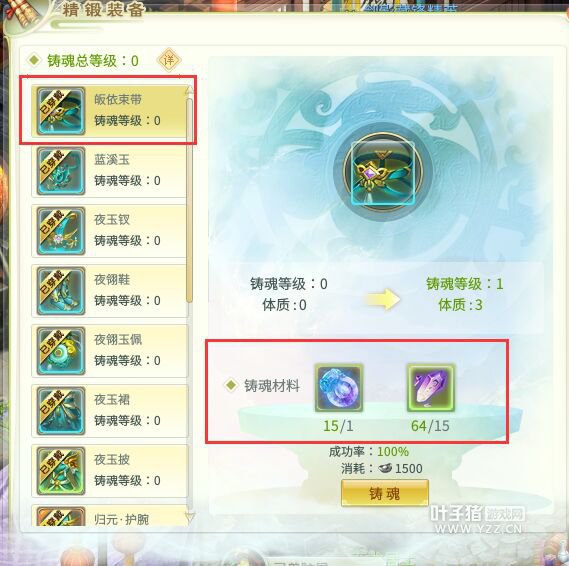Click the 夜翎鞋 list entry text
This screenshot has width=569, height=566.
coord(112,279)
